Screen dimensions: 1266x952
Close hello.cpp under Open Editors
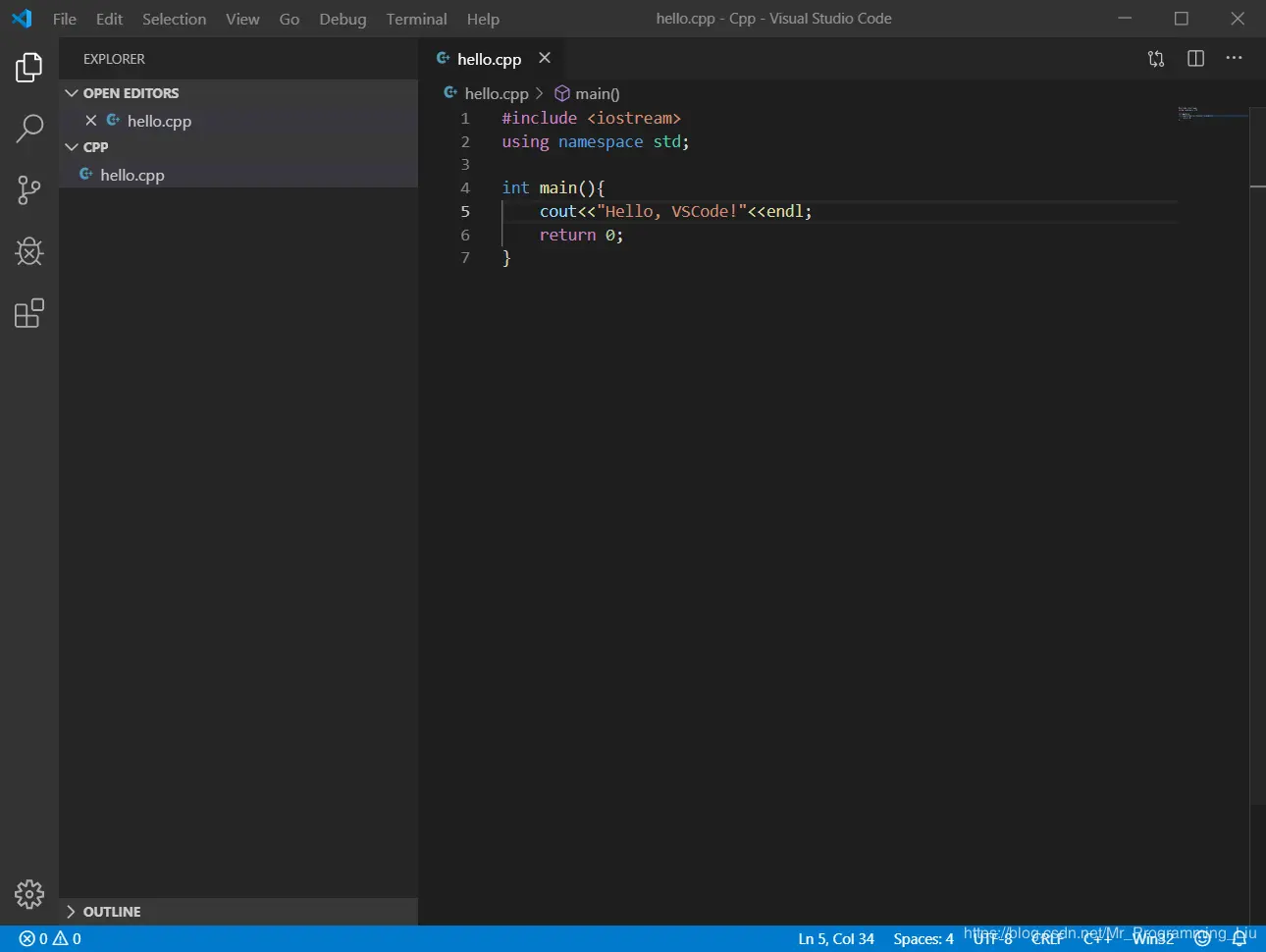click(x=90, y=121)
